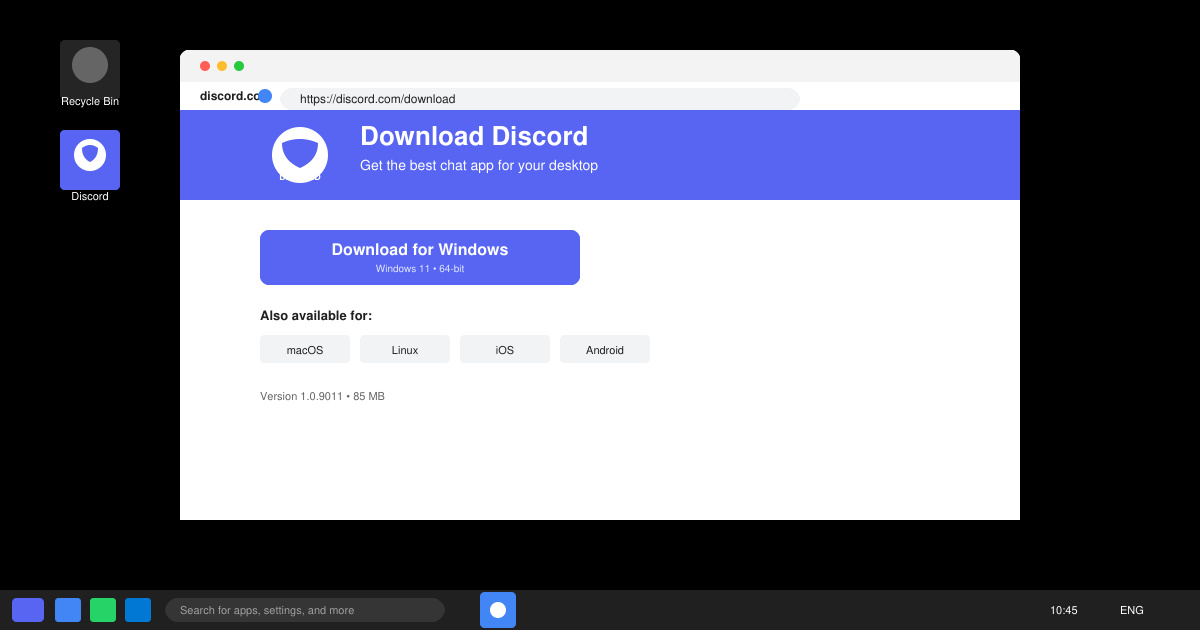Focus the discord.com/download address bar
Image resolution: width=1200 pixels, height=630 pixels.
click(x=540, y=99)
